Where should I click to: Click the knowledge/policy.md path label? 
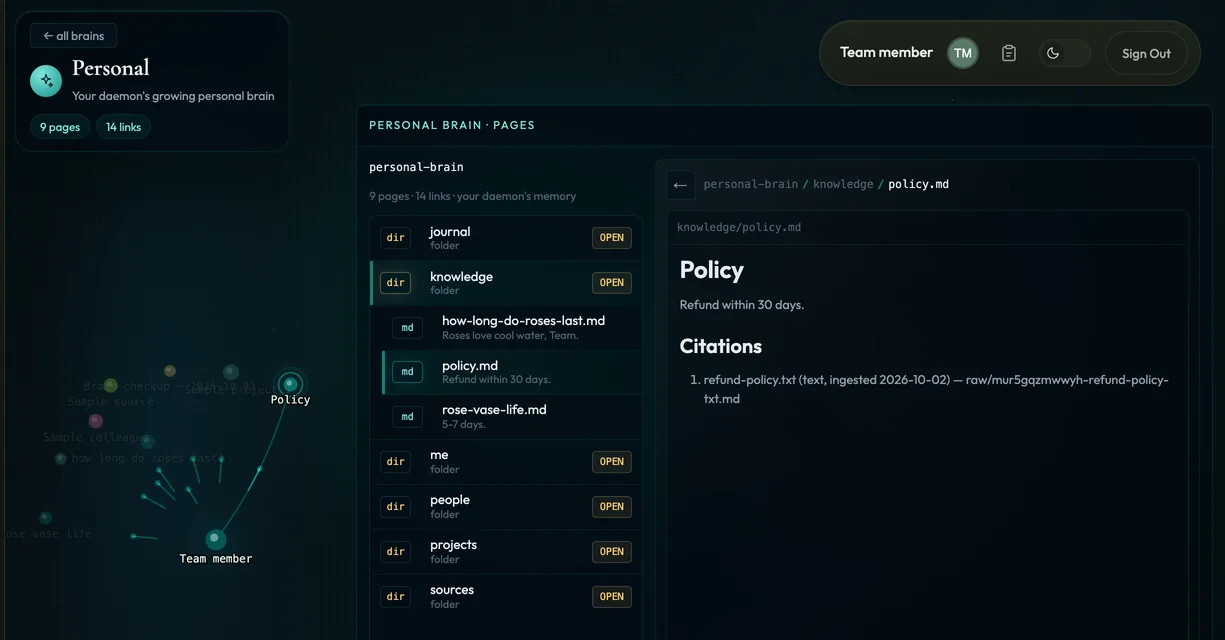click(x=739, y=228)
